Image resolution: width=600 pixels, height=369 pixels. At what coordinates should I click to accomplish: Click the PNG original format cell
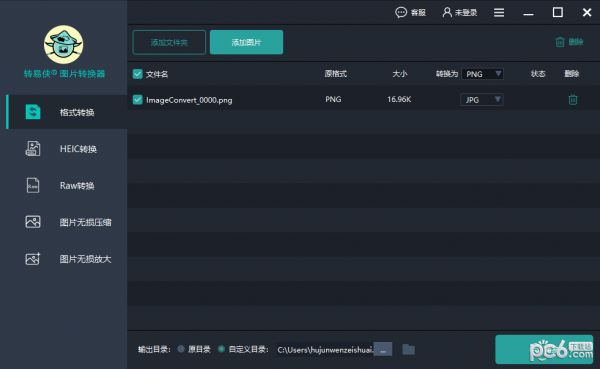coord(333,100)
